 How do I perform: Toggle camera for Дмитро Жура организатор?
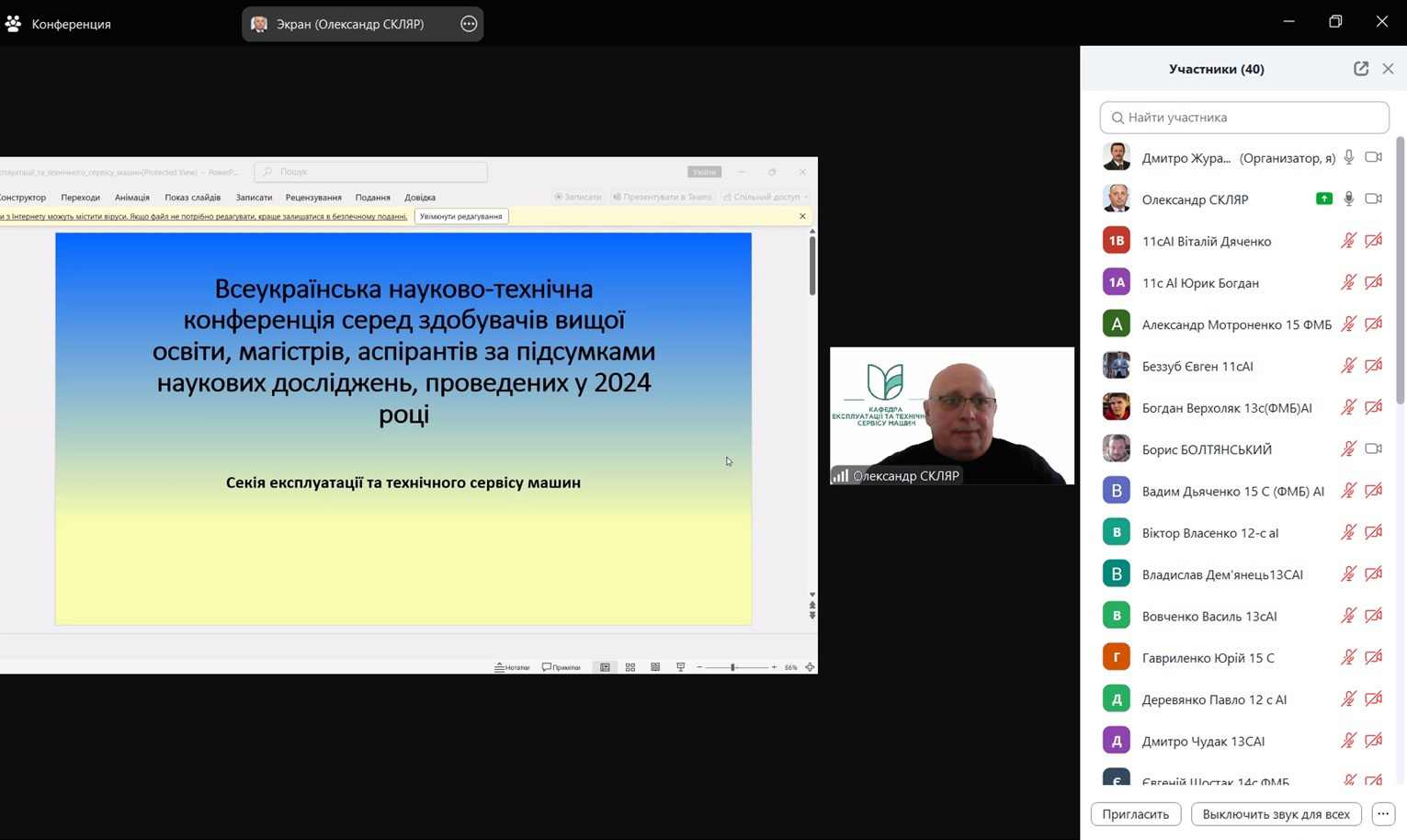pyautogui.click(x=1373, y=157)
